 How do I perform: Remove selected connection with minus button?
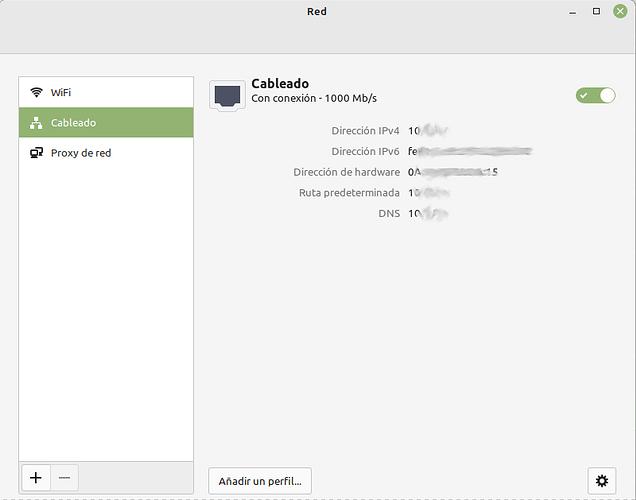64,478
